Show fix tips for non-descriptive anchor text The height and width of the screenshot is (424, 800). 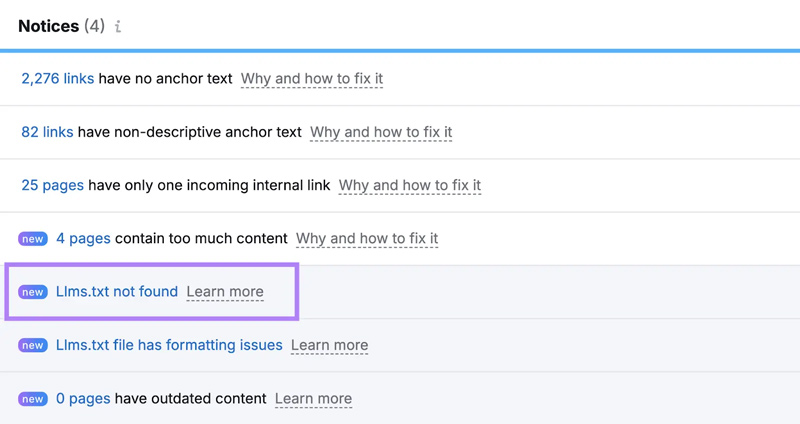click(381, 132)
